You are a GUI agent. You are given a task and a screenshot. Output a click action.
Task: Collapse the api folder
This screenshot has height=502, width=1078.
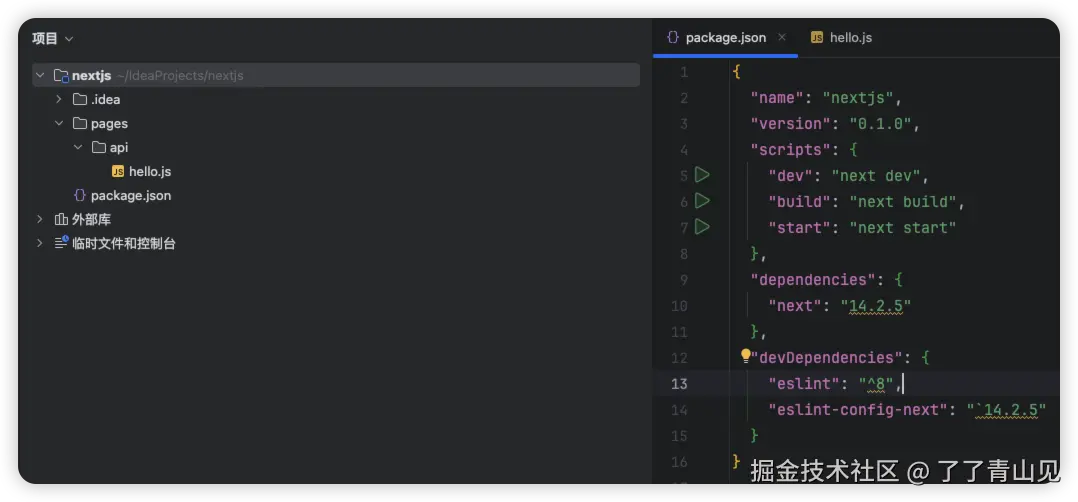click(x=78, y=148)
